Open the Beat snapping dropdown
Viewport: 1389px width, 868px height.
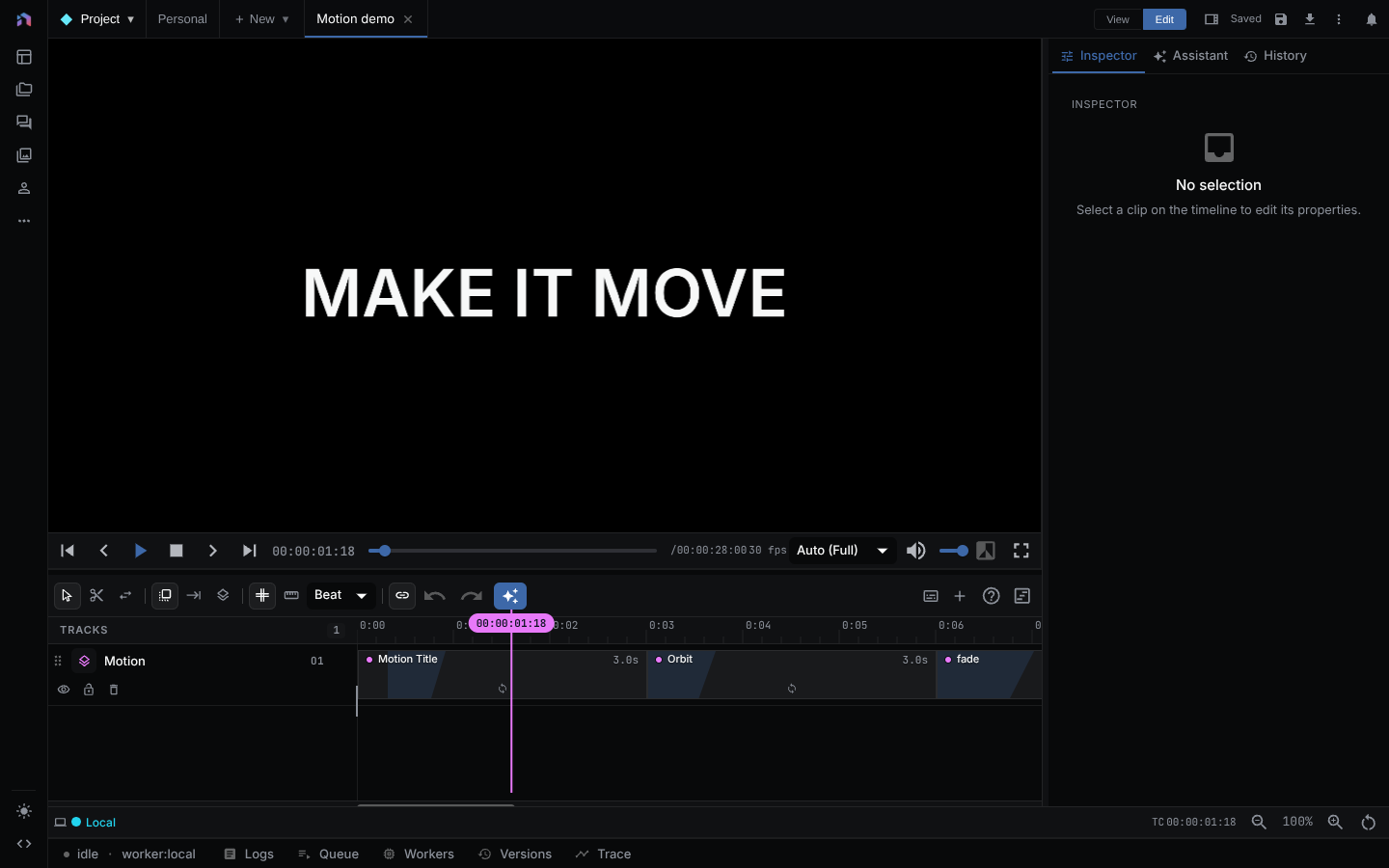pyautogui.click(x=341, y=596)
